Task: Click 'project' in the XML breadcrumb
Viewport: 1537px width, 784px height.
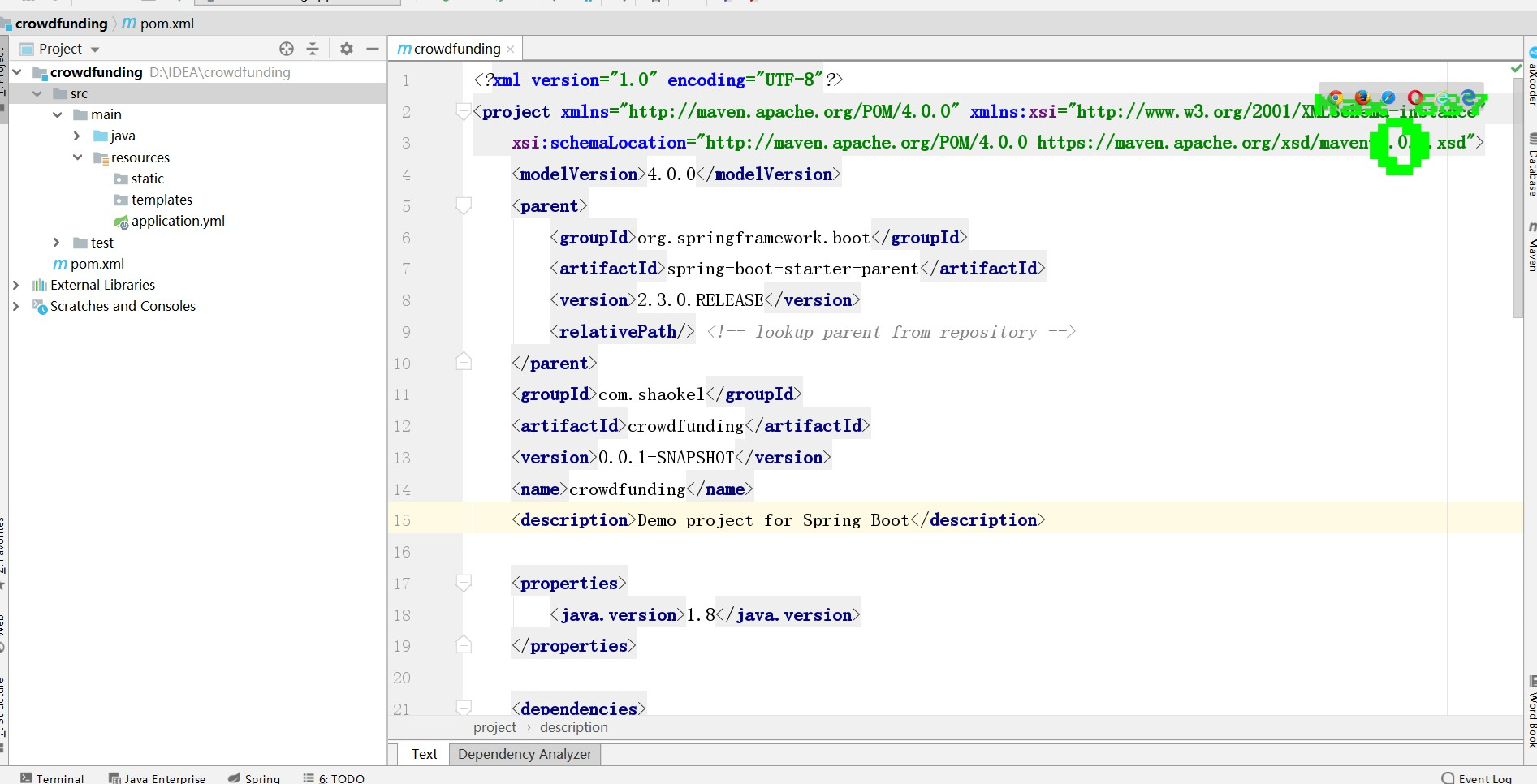Action: click(494, 727)
